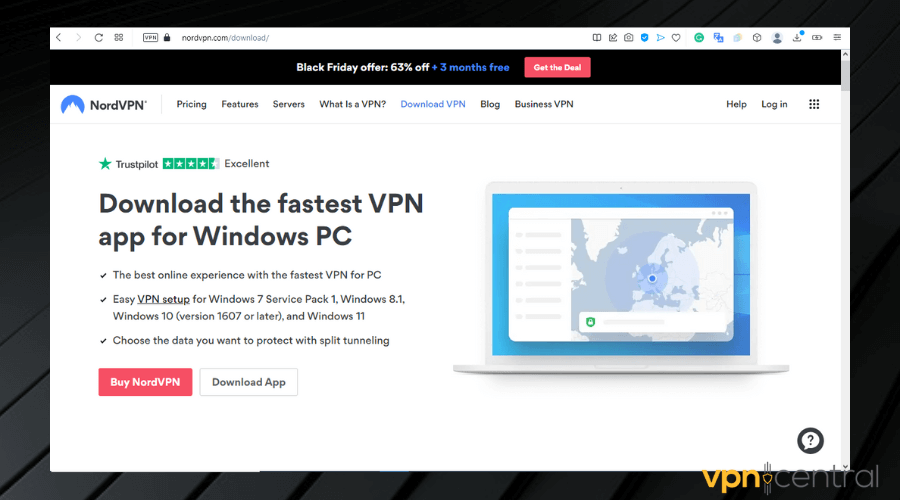Viewport: 900px width, 500px height.
Task: Go to the Servers menu item
Action: coord(288,104)
